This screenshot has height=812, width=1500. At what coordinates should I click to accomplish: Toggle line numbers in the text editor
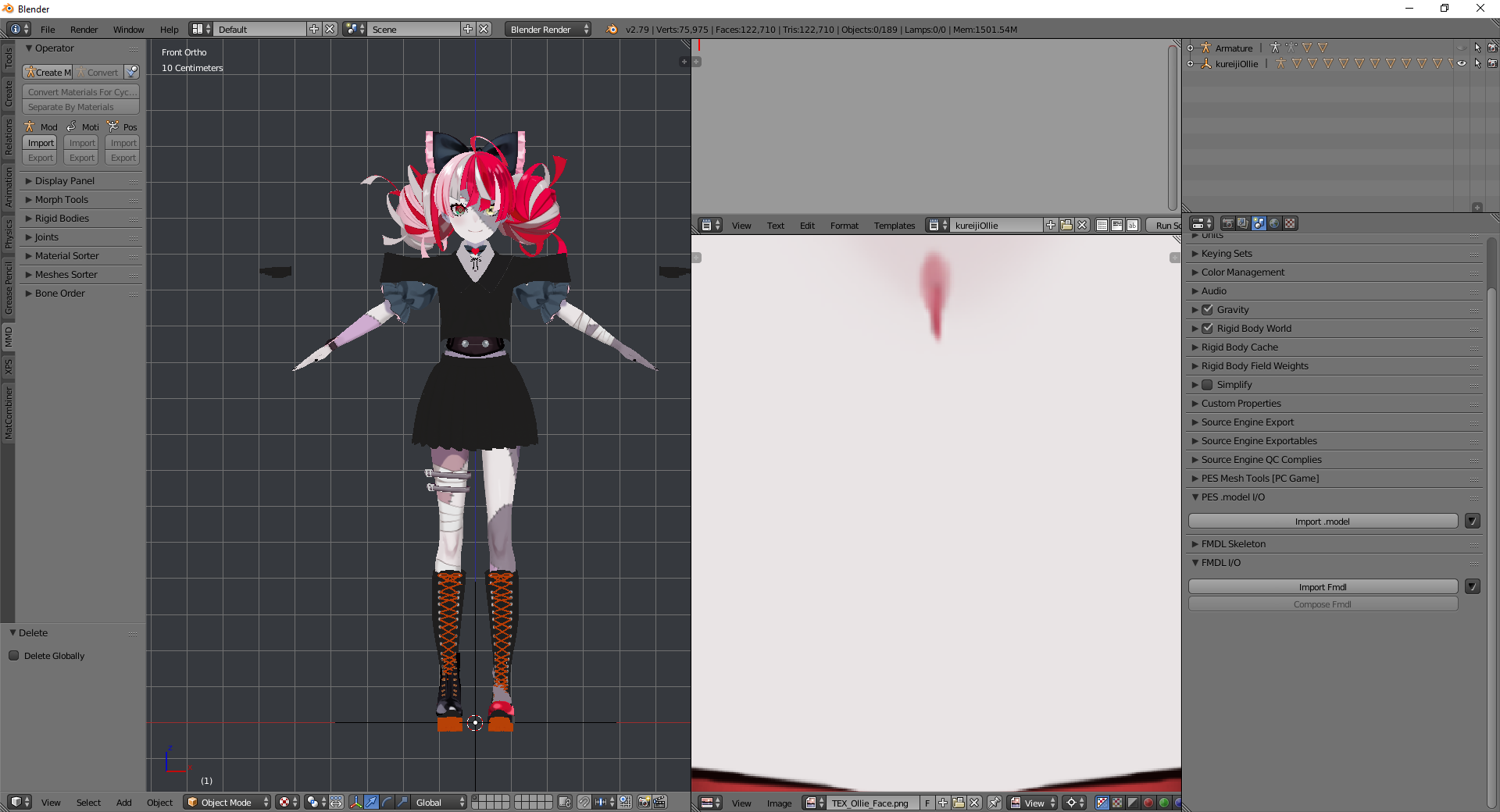(1102, 226)
